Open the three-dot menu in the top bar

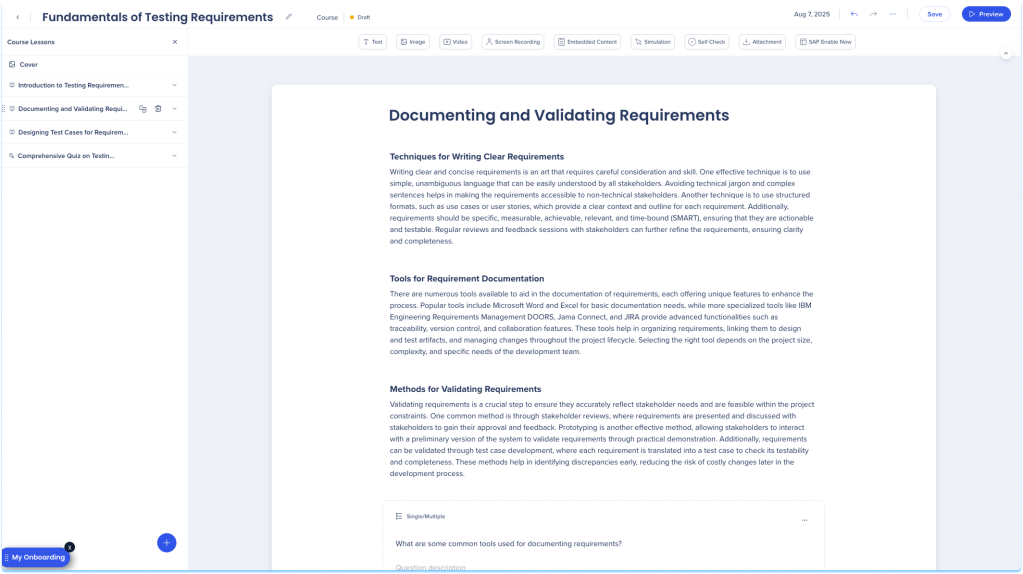(892, 14)
